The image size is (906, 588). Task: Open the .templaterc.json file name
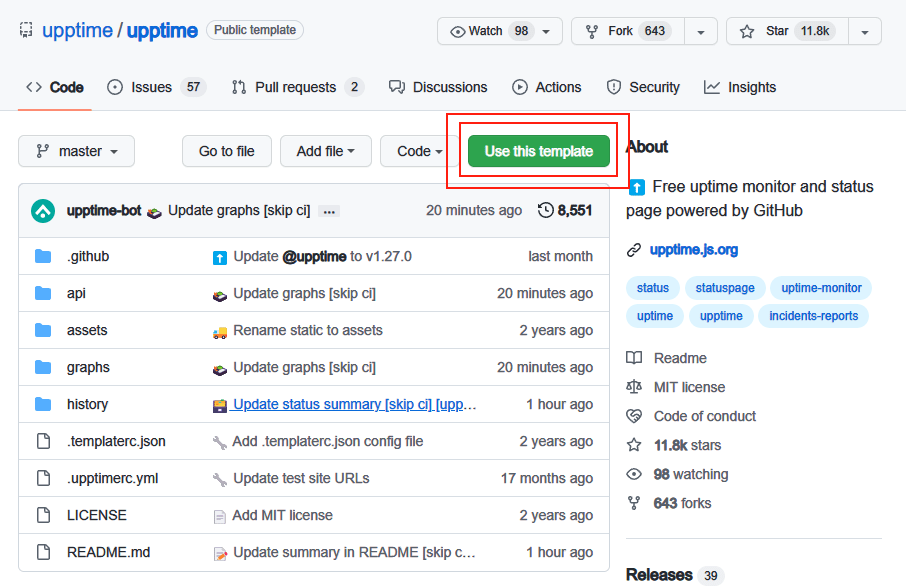pos(116,441)
